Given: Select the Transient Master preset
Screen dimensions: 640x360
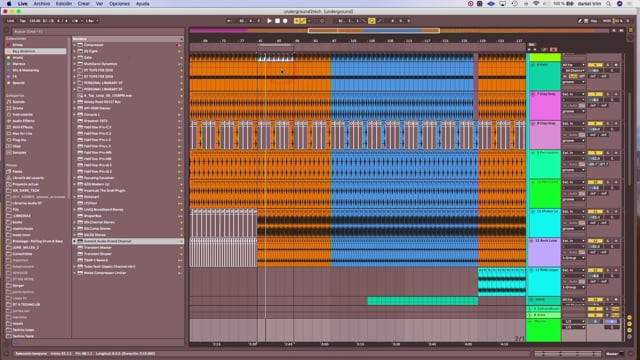Looking at the screenshot, I should pyautogui.click(x=98, y=247).
